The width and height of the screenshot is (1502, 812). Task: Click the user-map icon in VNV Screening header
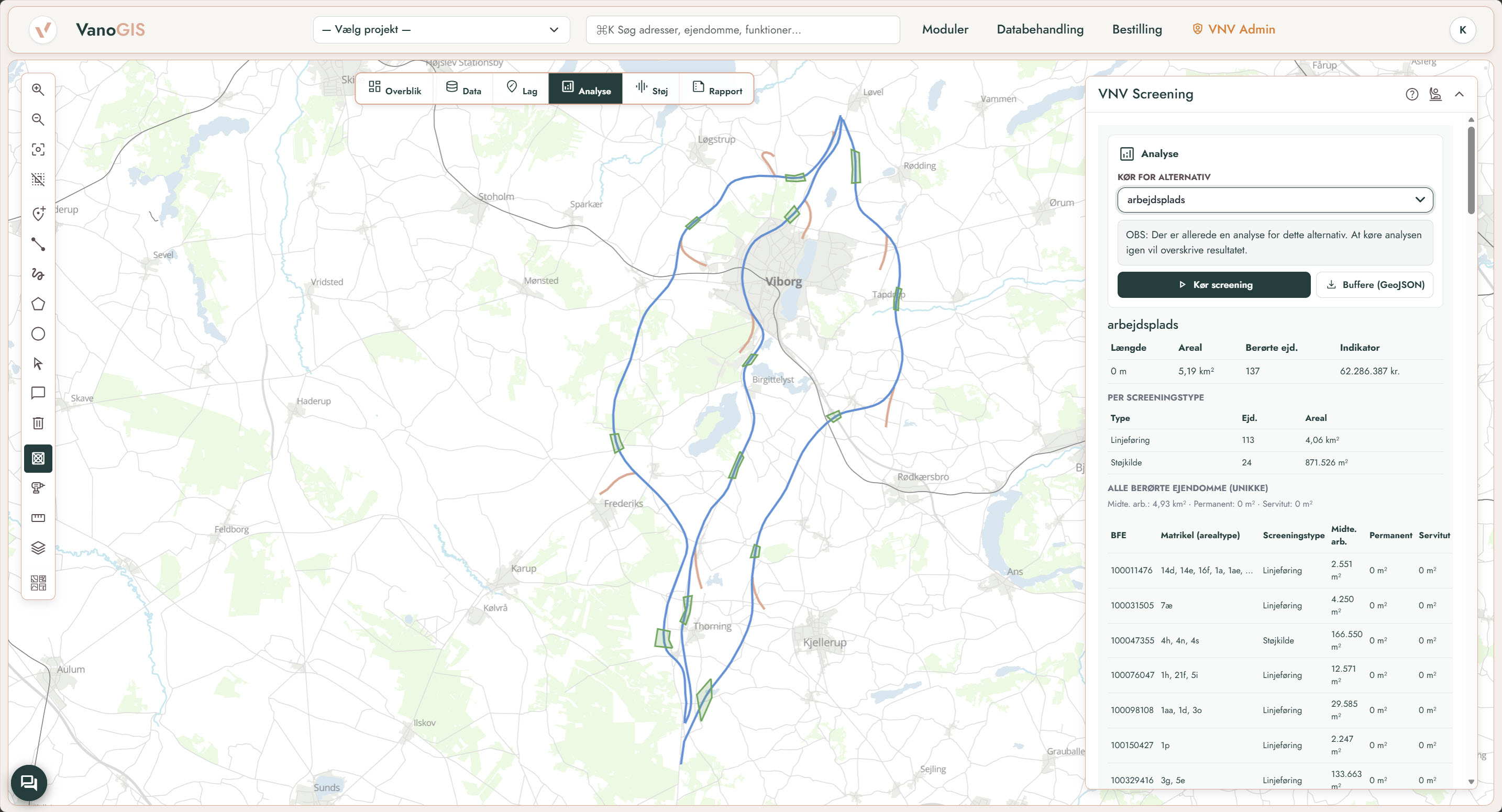1435,94
